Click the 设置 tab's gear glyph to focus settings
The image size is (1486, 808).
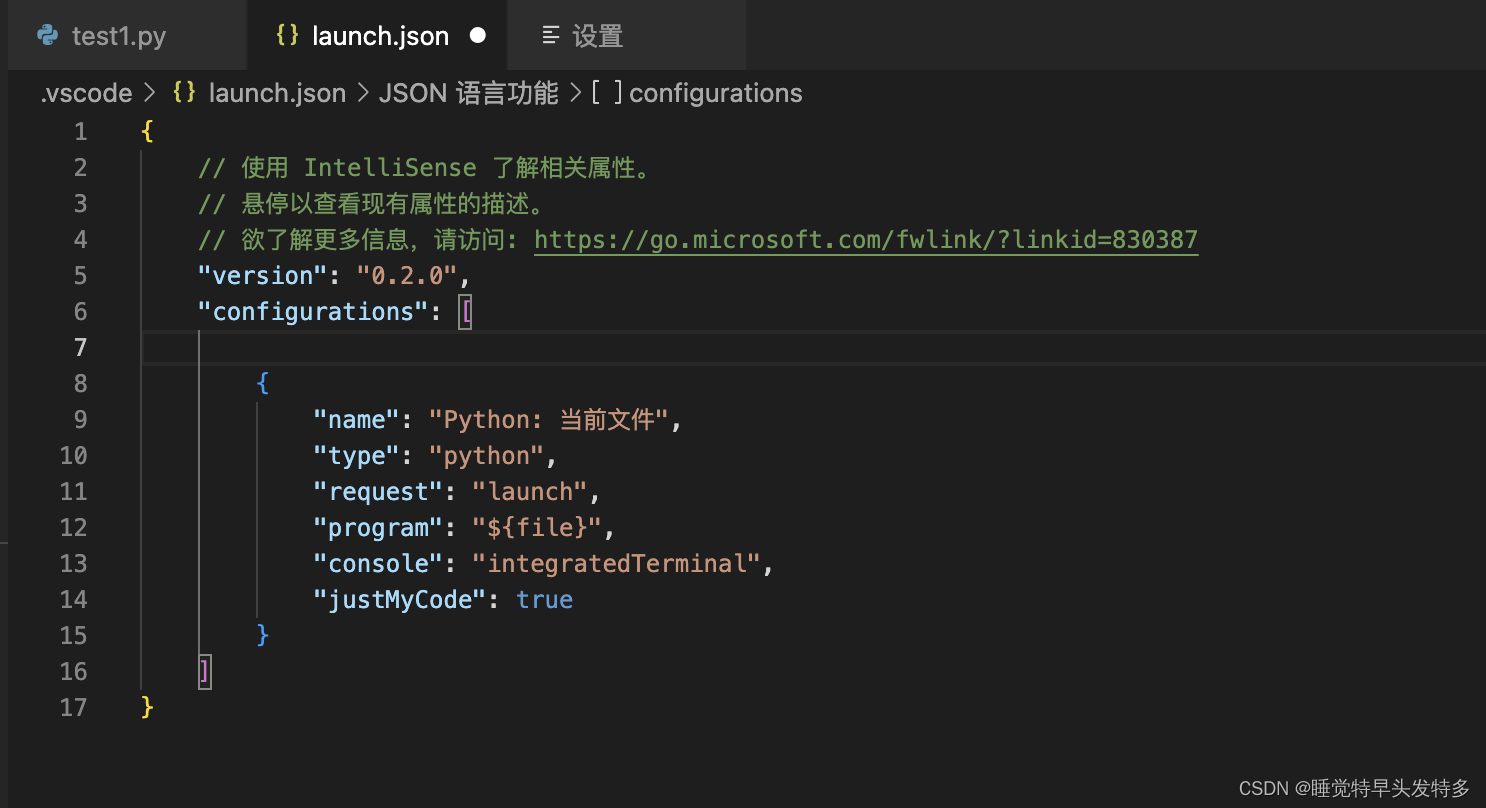(551, 35)
